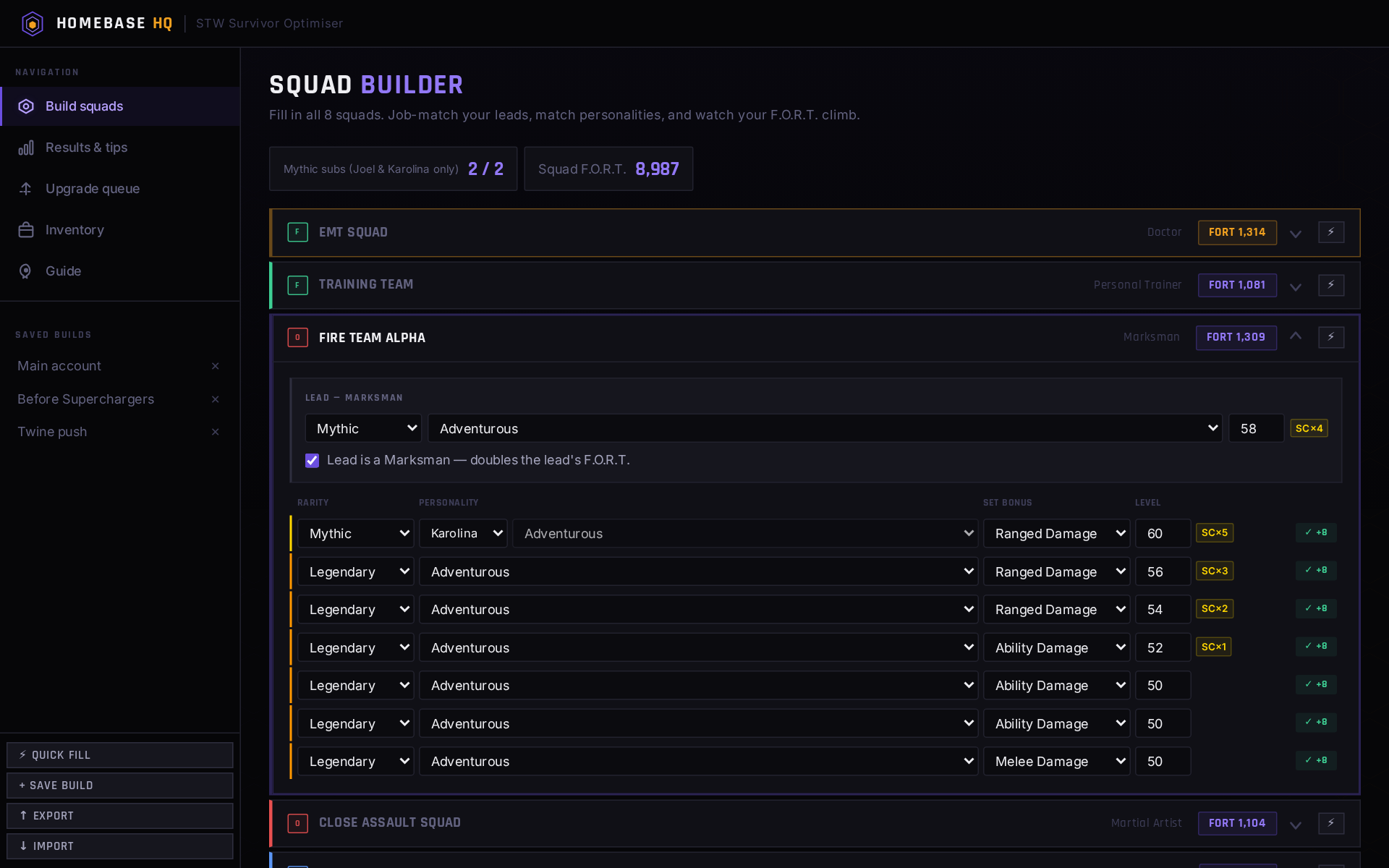This screenshot has width=1389, height=868.
Task: Click Close Assault Squad lightning icon
Action: (x=1331, y=823)
